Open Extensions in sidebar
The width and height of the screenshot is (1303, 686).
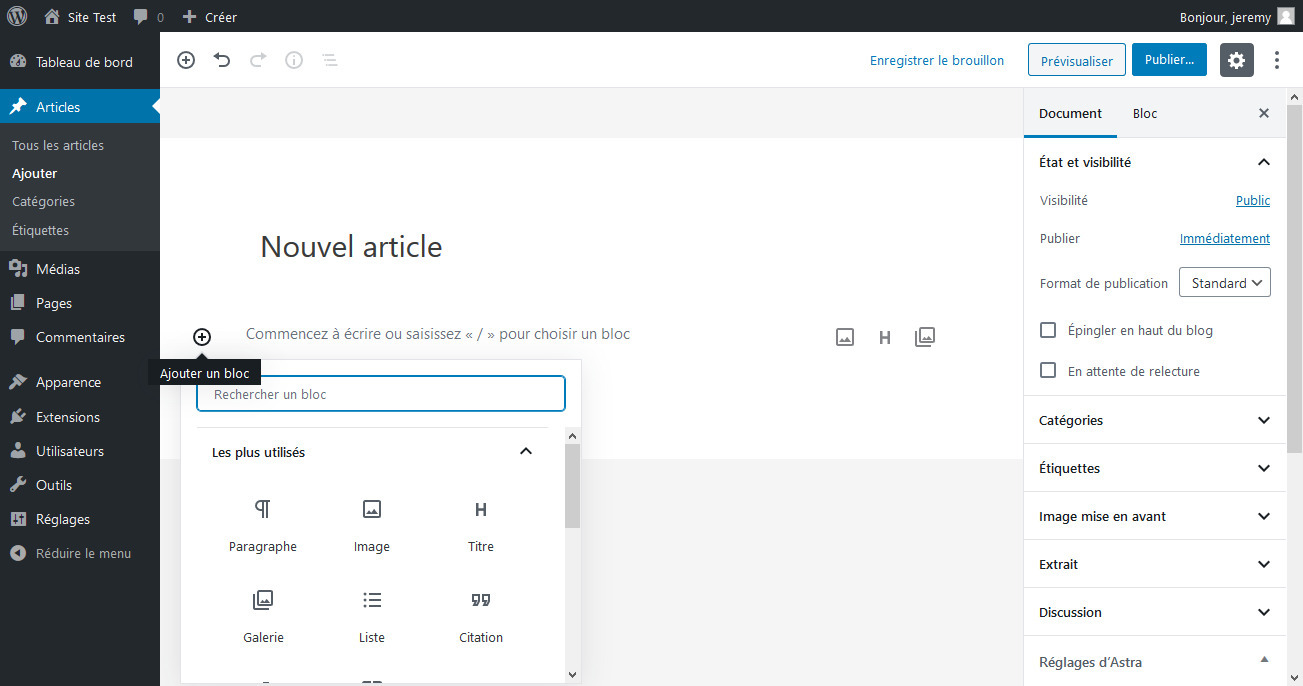(x=80, y=417)
